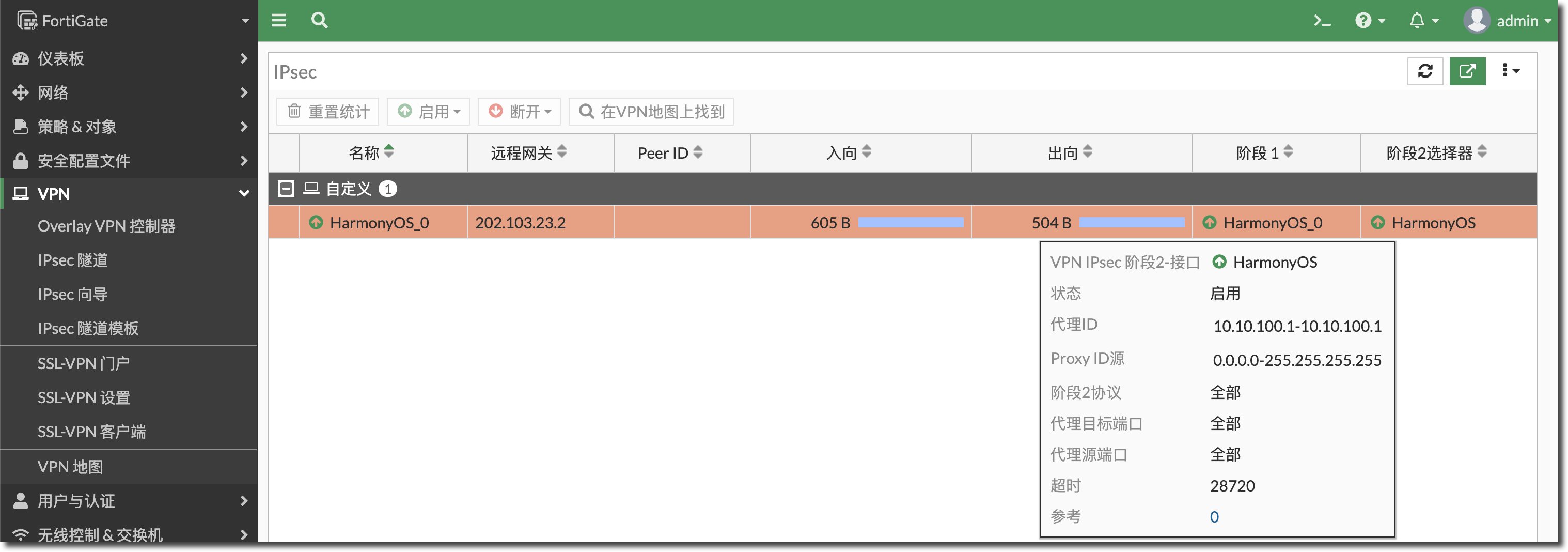Click the widget vertical dots options menu
The height and width of the screenshot is (552, 1568).
1510,71
